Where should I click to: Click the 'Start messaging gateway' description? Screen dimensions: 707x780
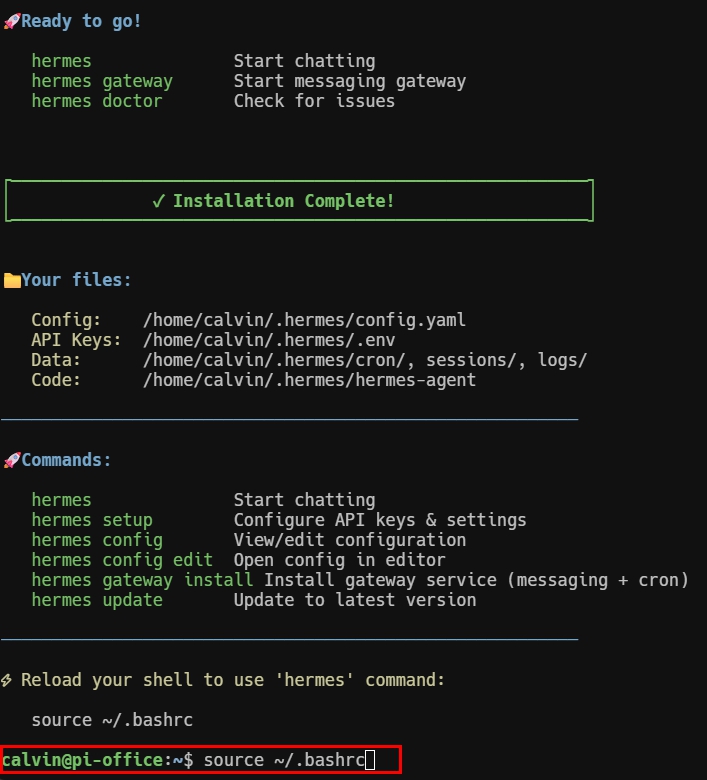350,81
